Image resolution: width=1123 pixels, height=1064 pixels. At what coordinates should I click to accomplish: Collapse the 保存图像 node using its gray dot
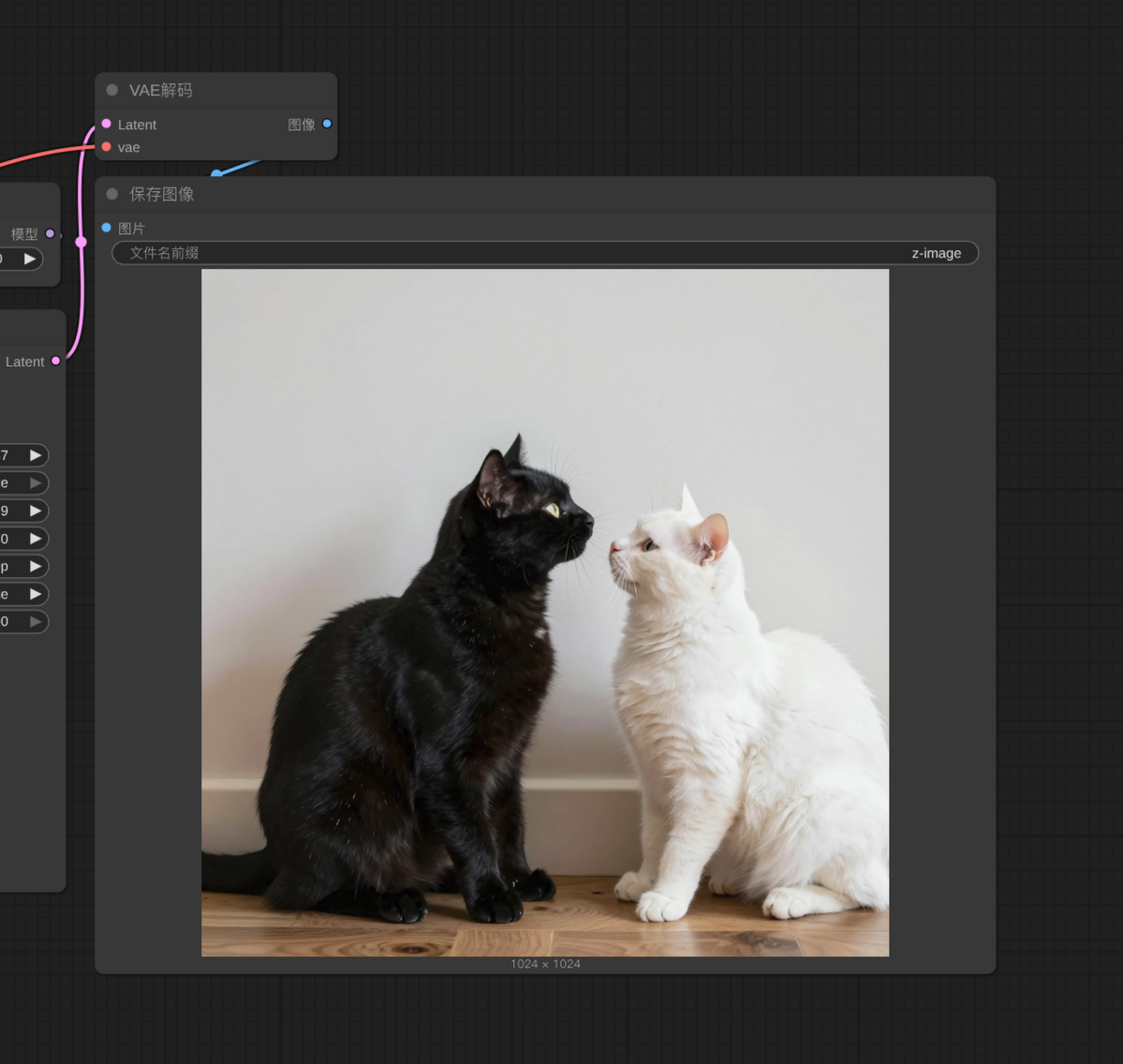coord(111,194)
